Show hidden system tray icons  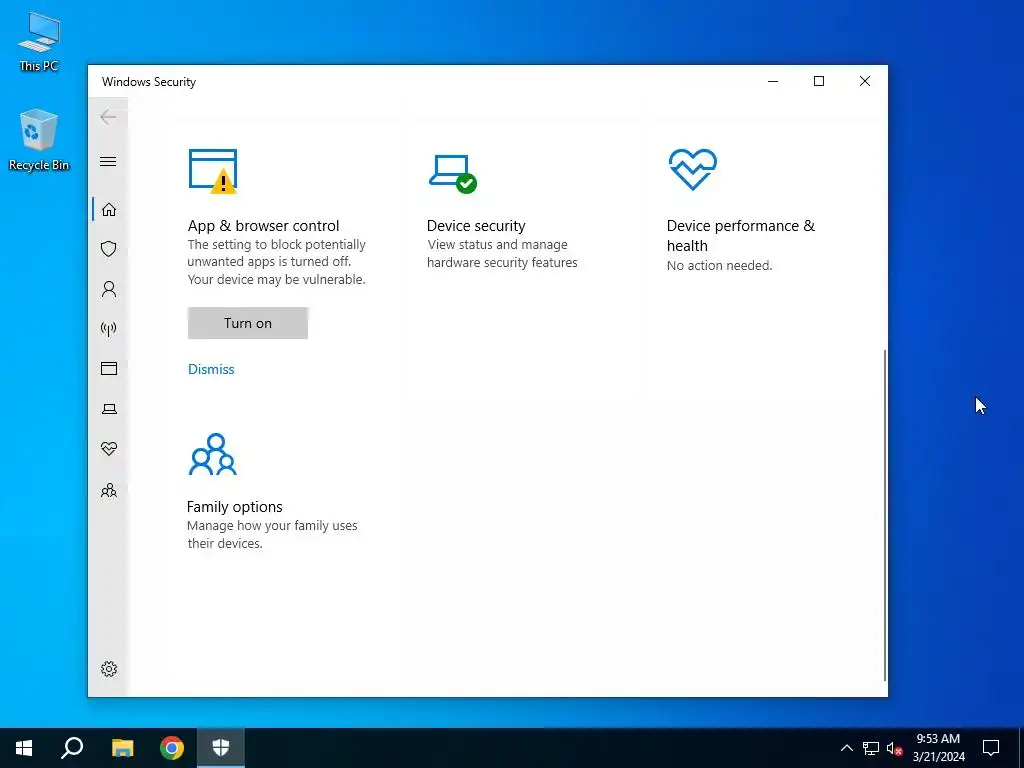[x=846, y=748]
